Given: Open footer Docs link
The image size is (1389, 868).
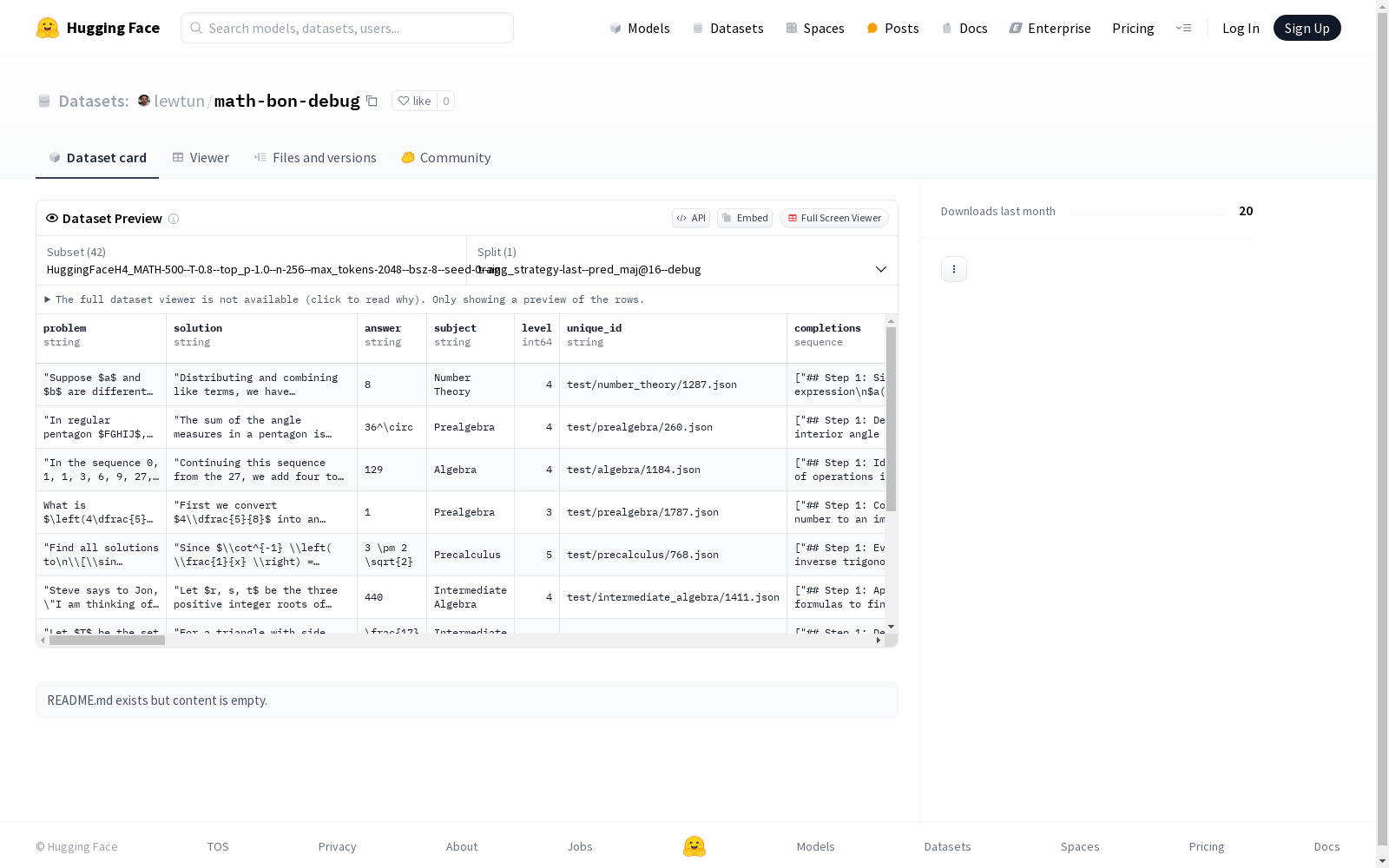Looking at the screenshot, I should click(1326, 846).
